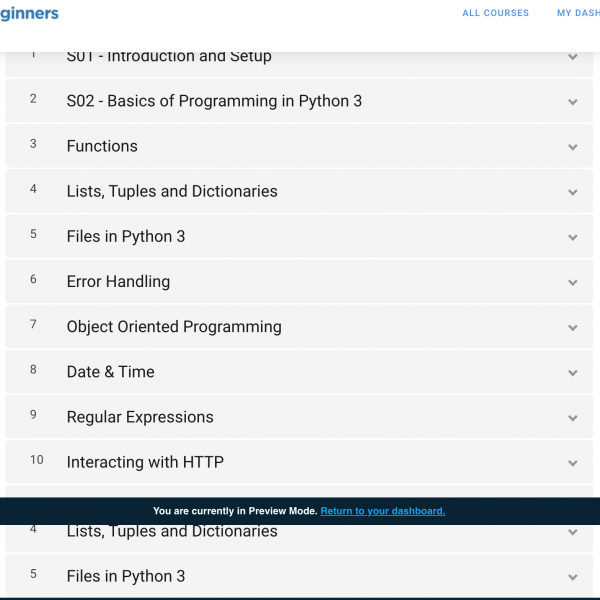Expand S02 - Basics of Programming chevron
Viewport: 600px width, 600px height.
(572, 102)
